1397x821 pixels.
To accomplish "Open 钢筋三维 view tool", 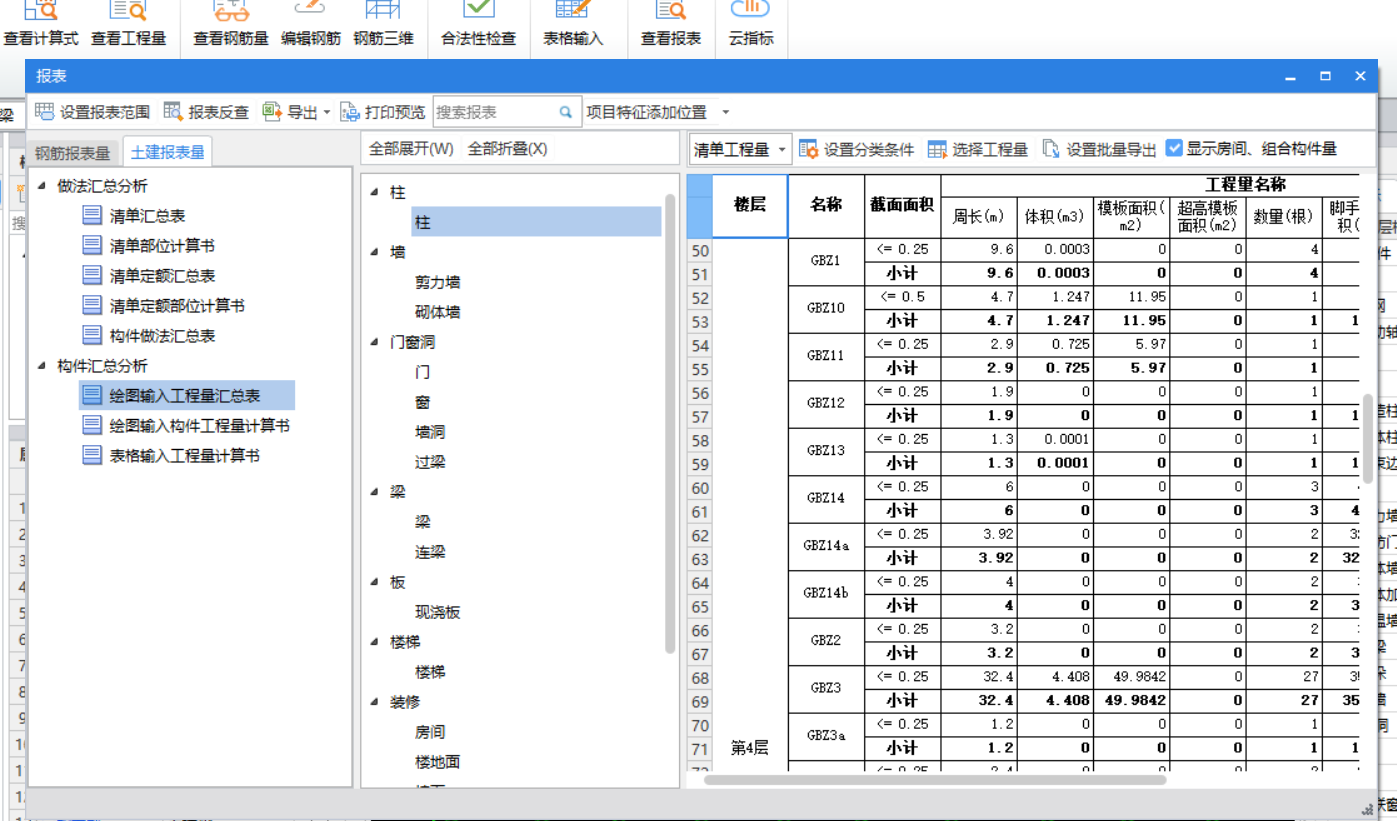I will 383,26.
